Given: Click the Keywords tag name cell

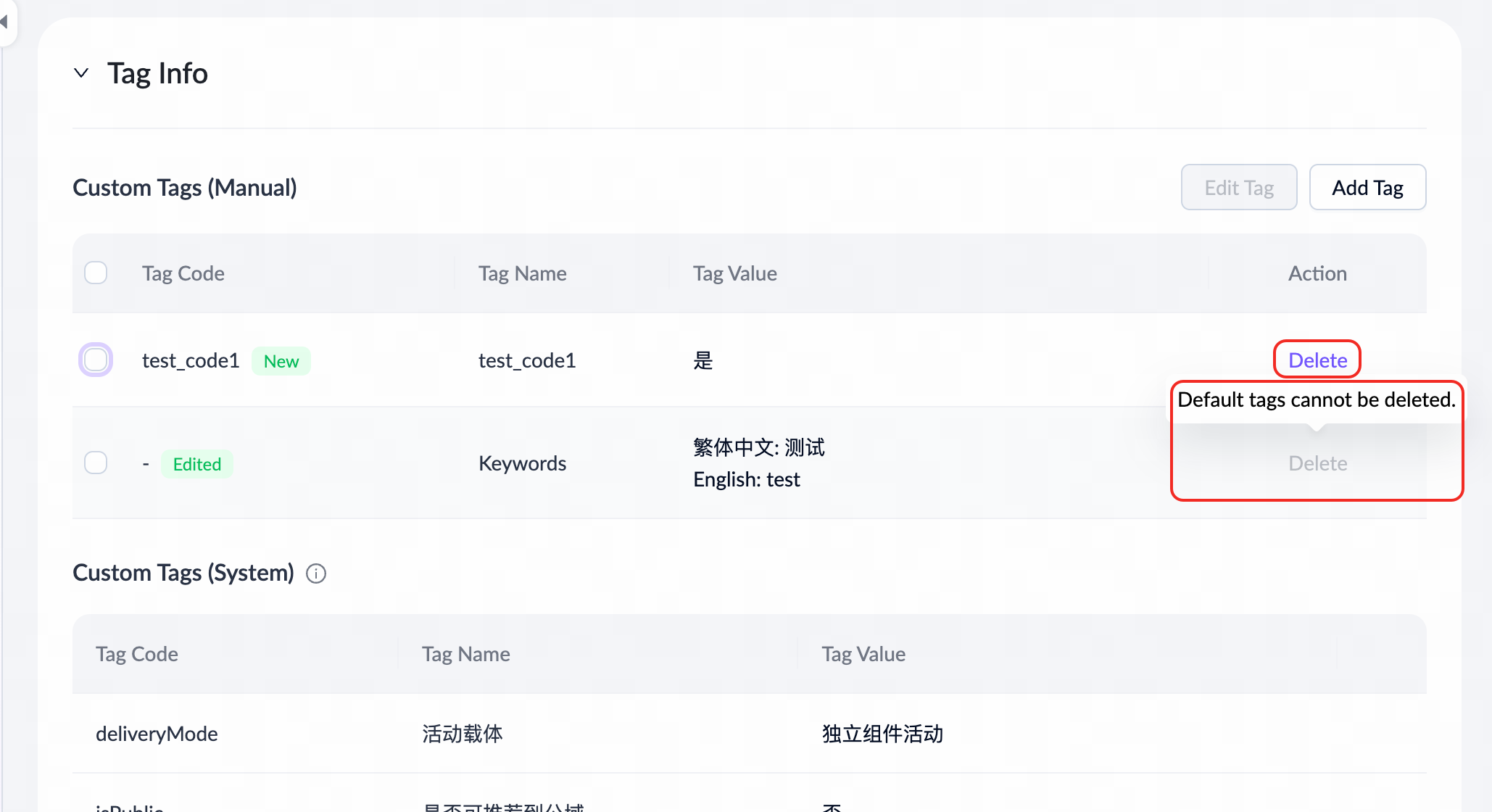Looking at the screenshot, I should [x=522, y=463].
